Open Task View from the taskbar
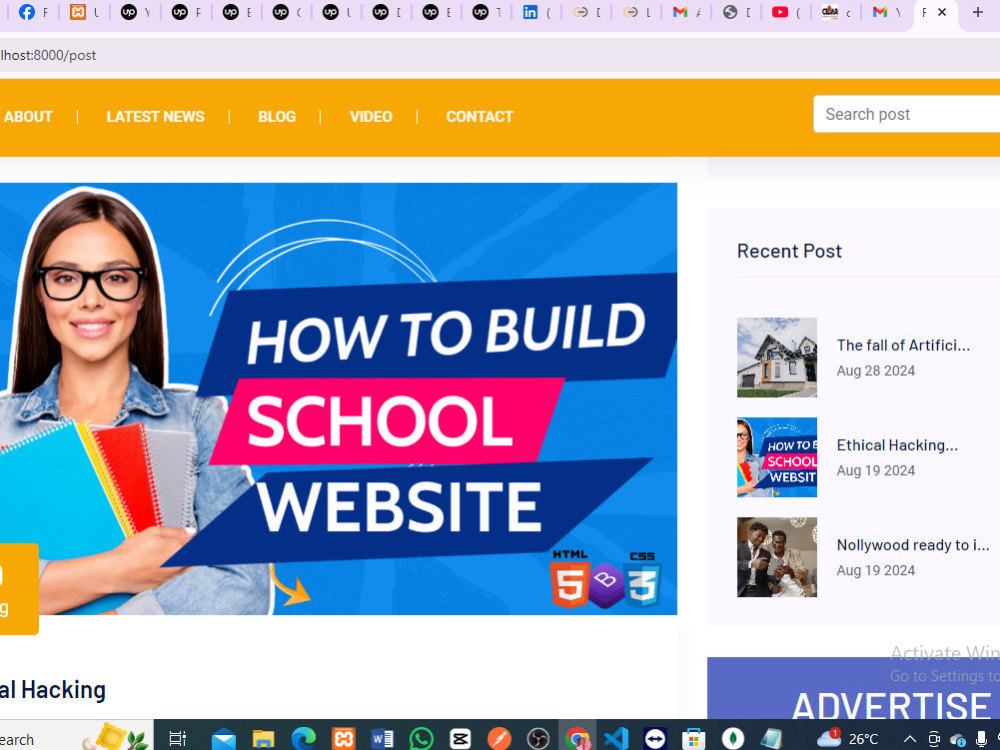This screenshot has height=750, width=1000. pyautogui.click(x=177, y=739)
